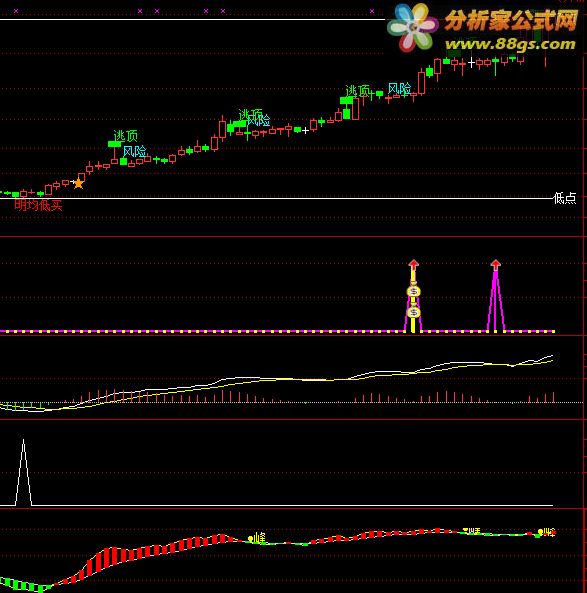
Task: Select the leftmost green 逃顶 signal label
Action: pyautogui.click(x=126, y=136)
